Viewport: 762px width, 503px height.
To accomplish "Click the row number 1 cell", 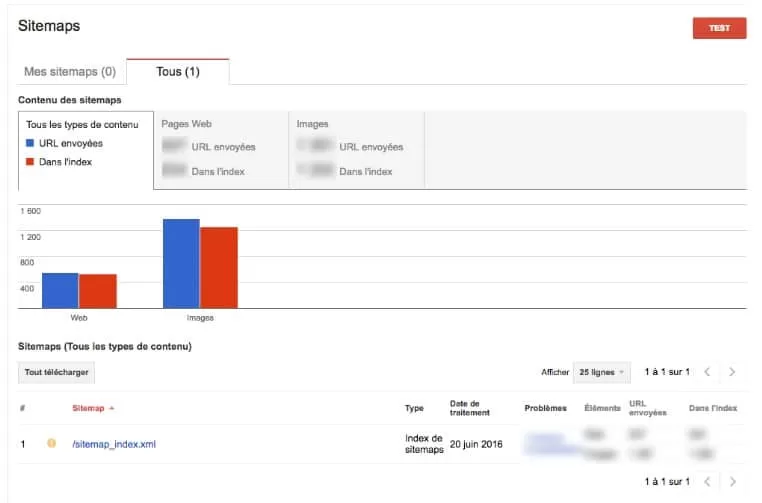I will (23, 444).
